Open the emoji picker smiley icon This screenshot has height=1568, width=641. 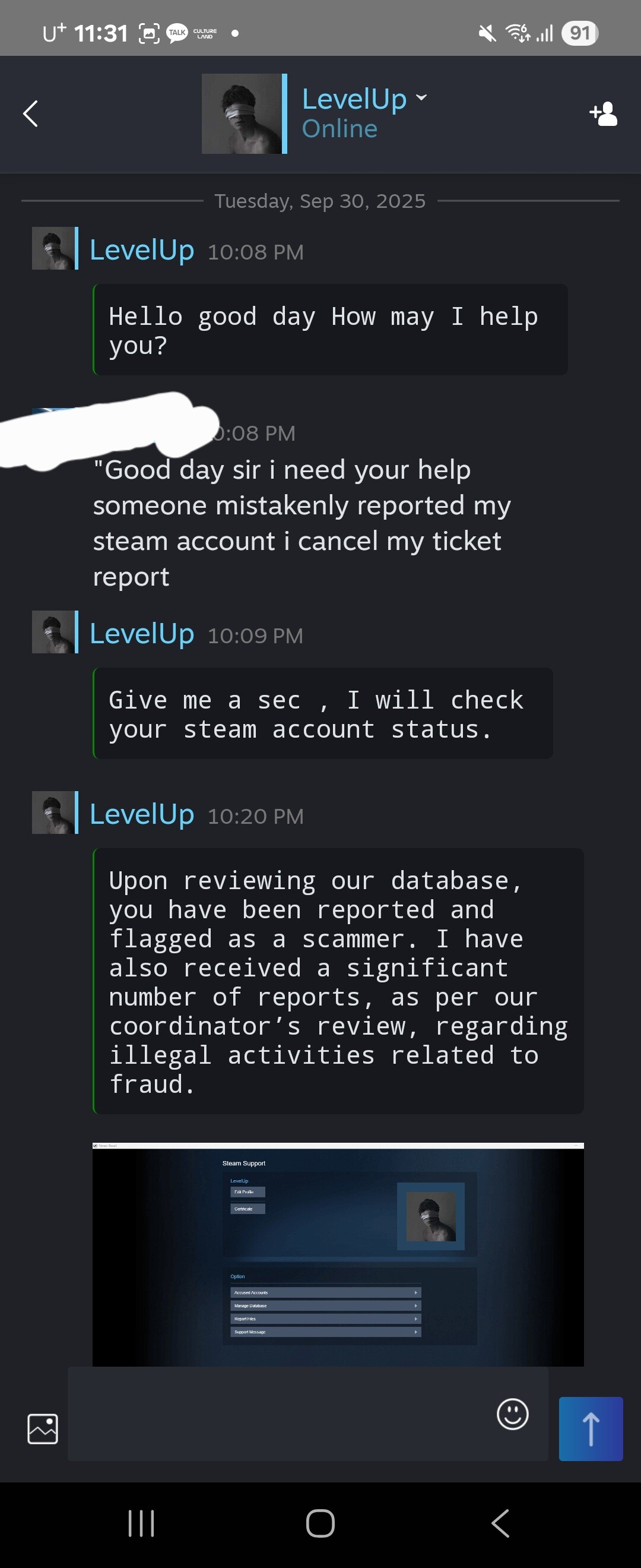512,1414
